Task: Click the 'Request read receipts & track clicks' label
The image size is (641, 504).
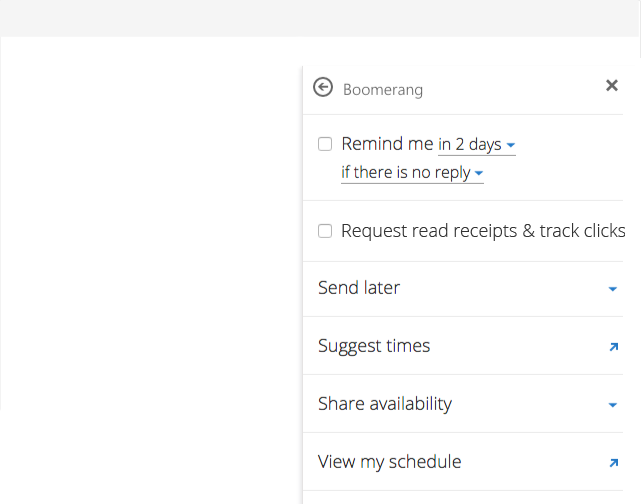Action: pyautogui.click(x=483, y=231)
